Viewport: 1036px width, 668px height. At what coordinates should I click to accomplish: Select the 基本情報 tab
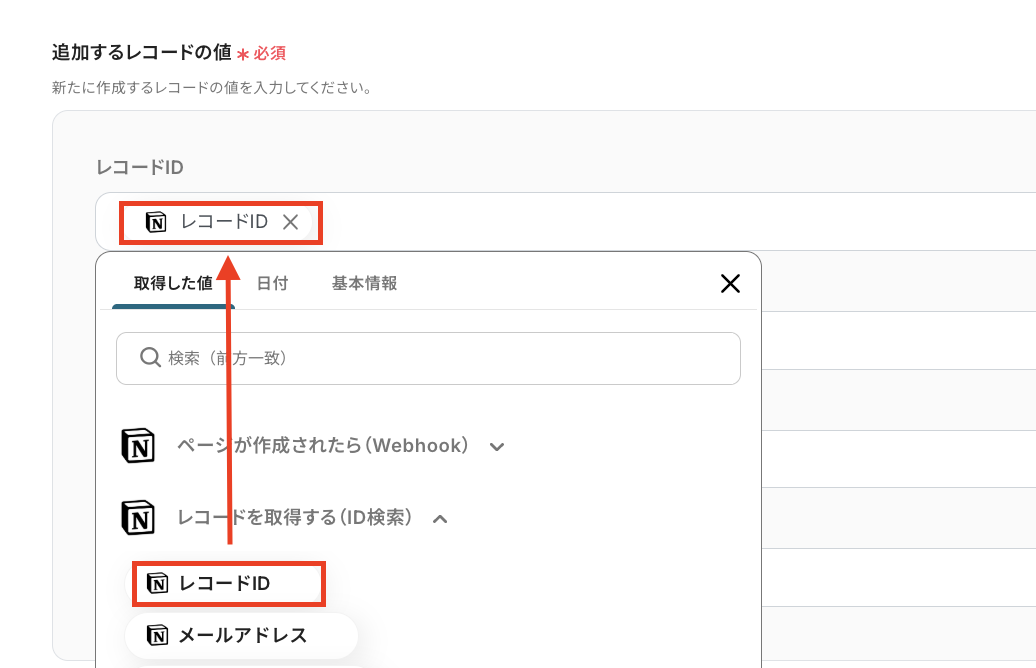pos(364,283)
